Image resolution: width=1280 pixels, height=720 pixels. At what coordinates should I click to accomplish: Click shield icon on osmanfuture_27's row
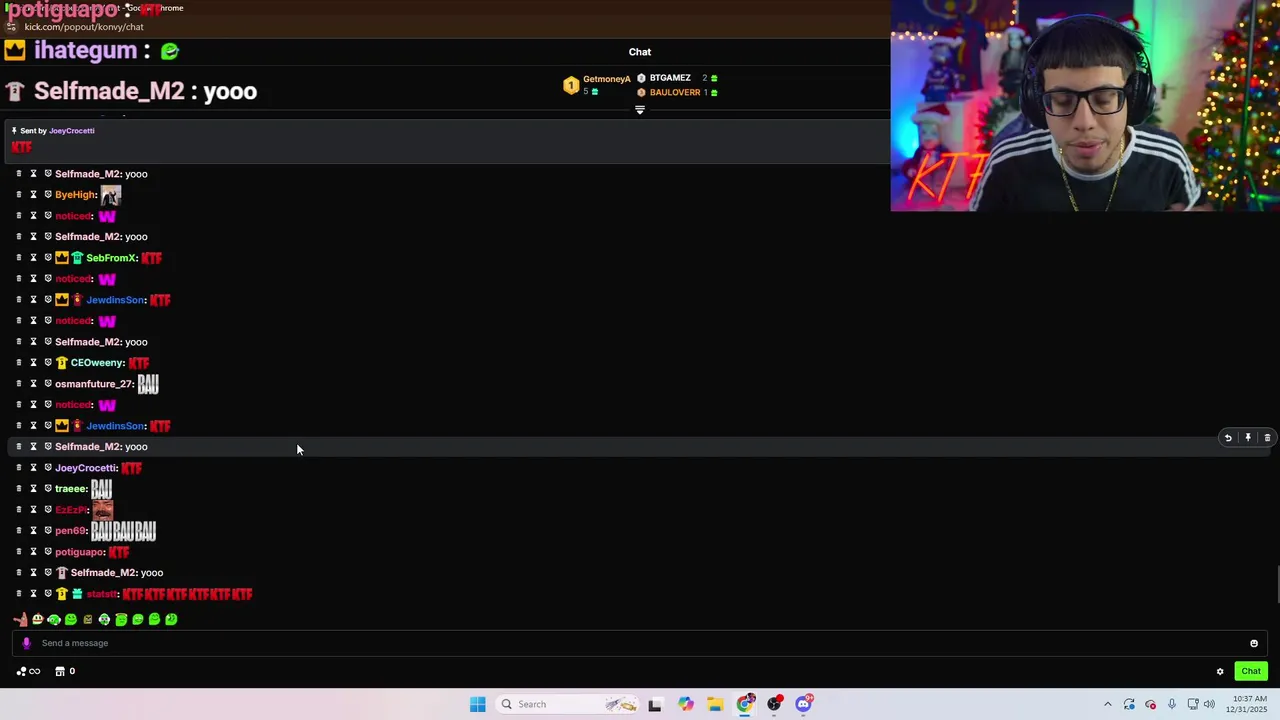(x=47, y=384)
